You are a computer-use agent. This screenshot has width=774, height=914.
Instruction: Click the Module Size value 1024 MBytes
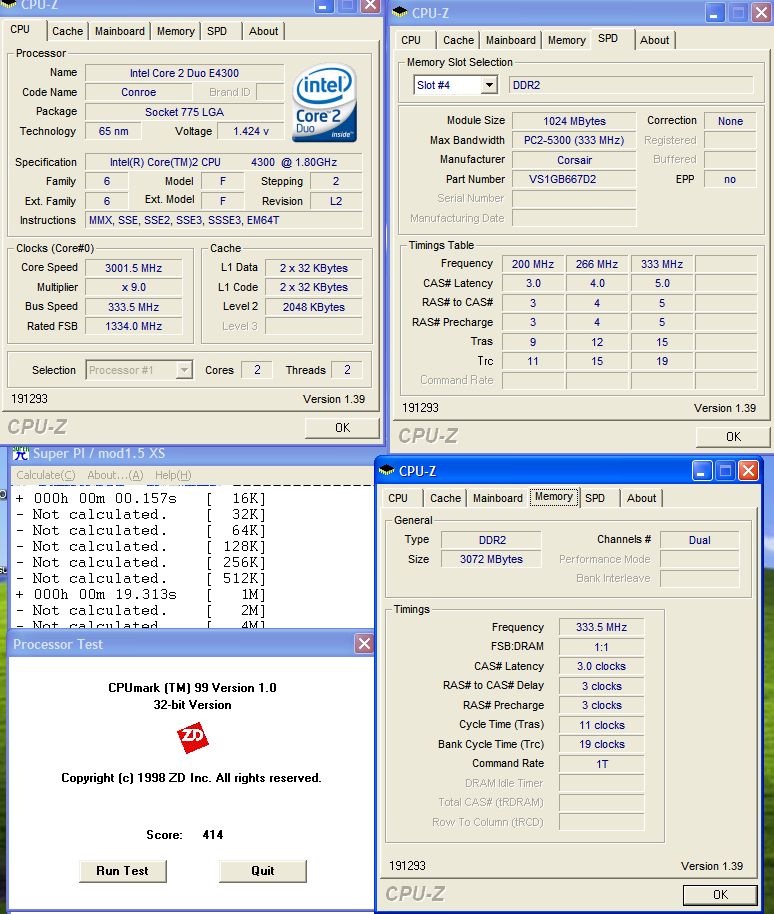pos(574,121)
